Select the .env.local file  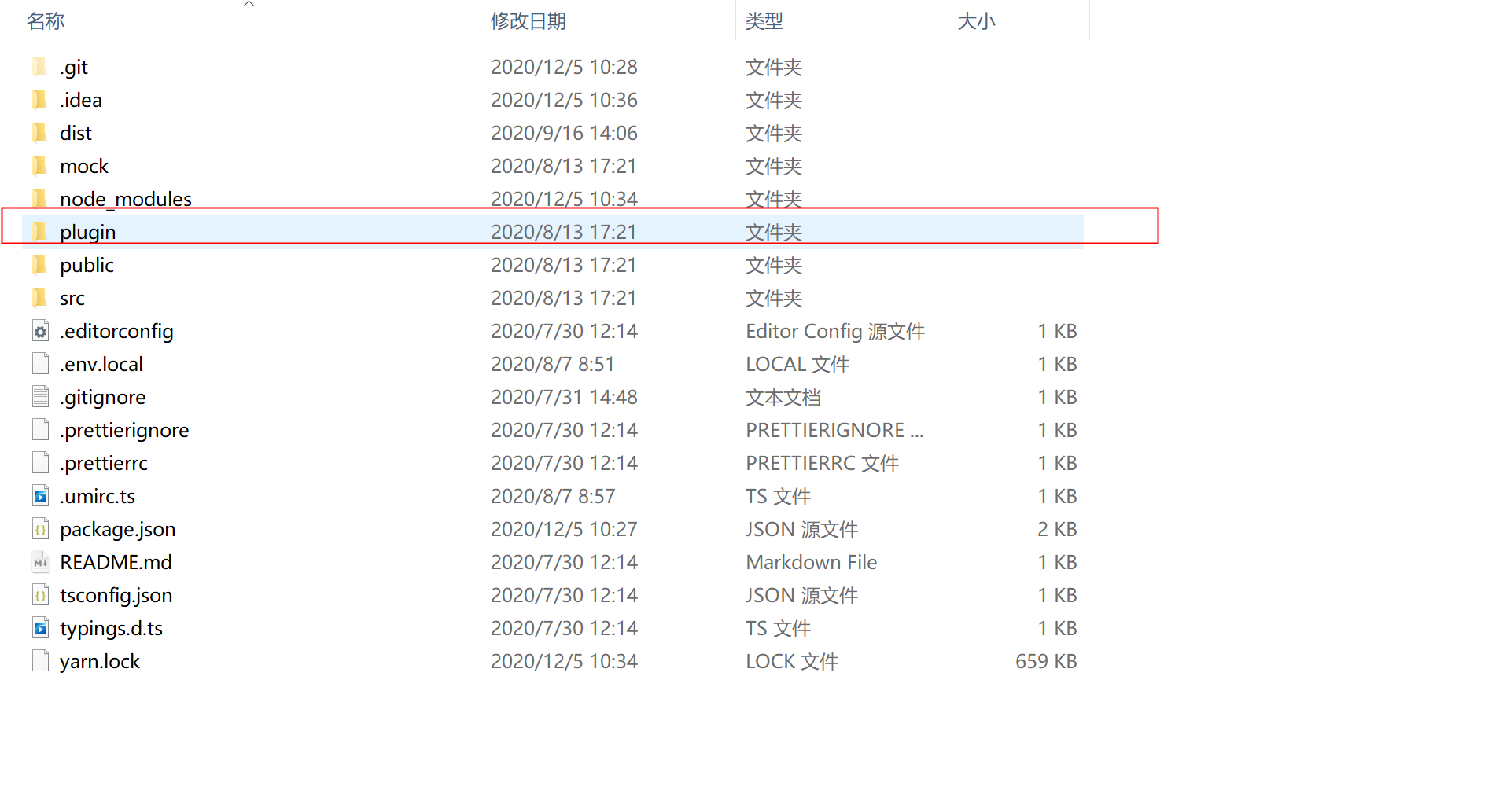point(101,363)
